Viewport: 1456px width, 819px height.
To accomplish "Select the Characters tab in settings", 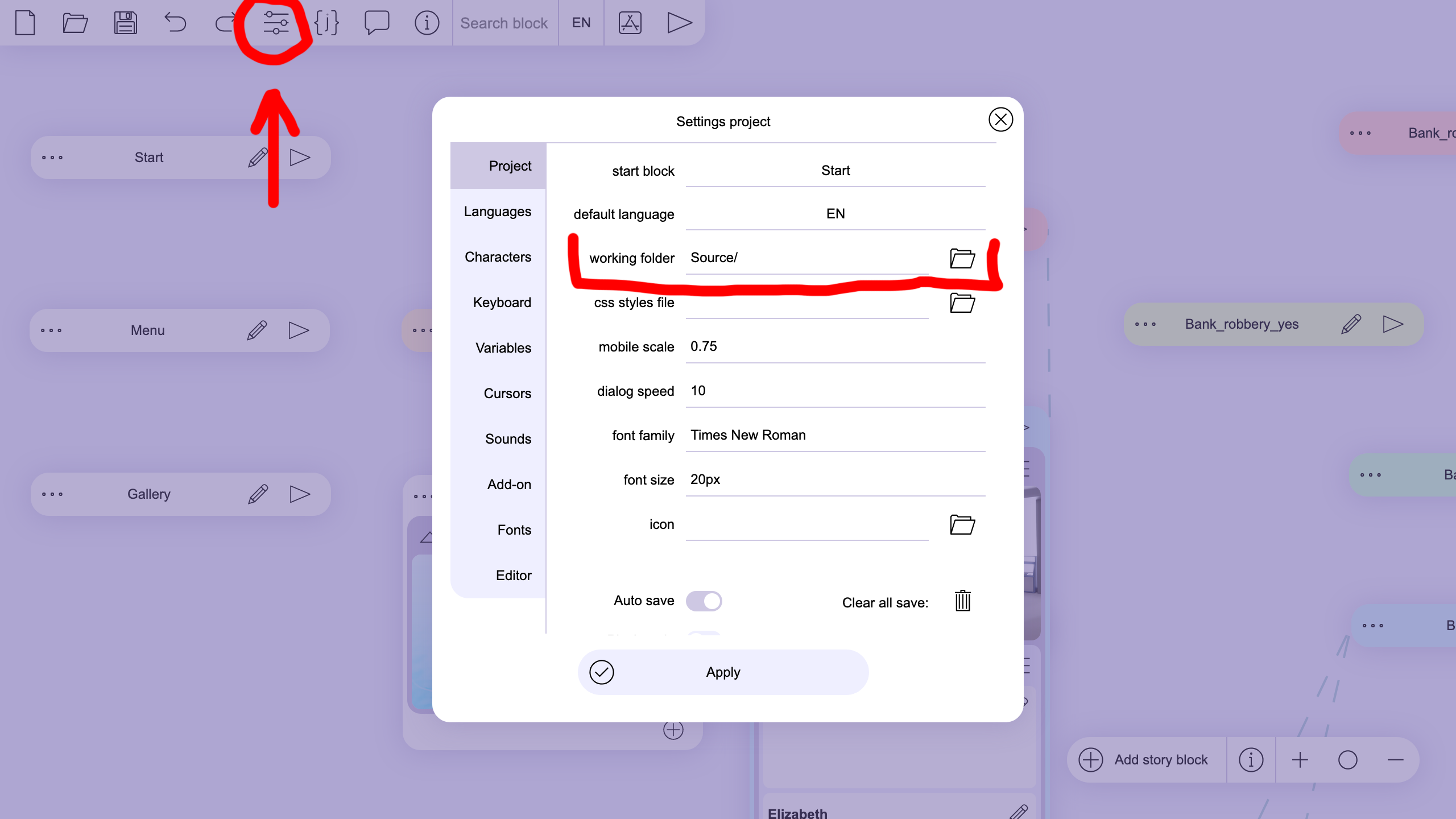I will click(x=497, y=256).
